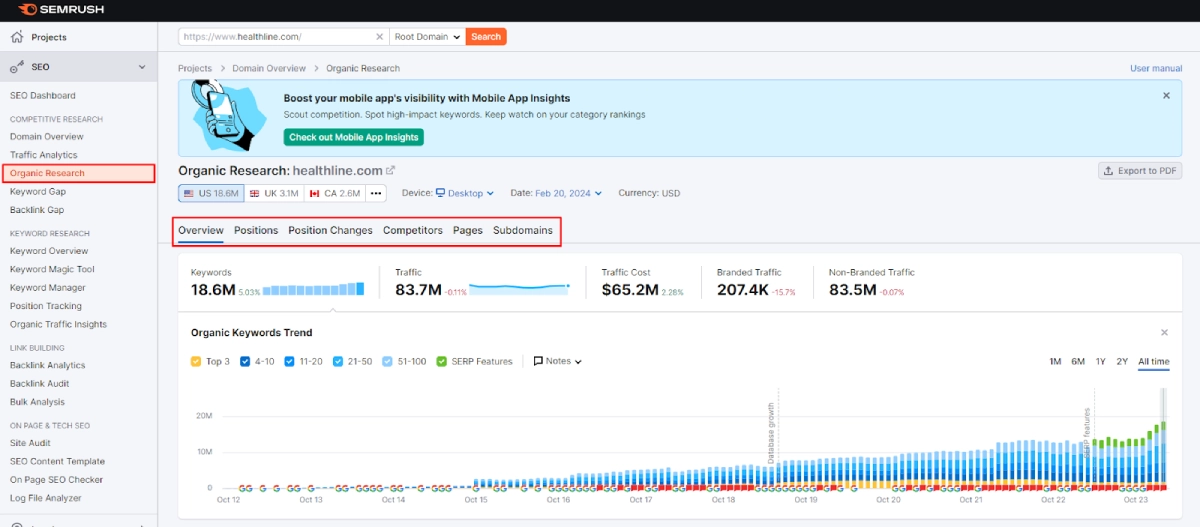Click the Traffic Cost $65.2M metric
This screenshot has width=1200, height=527.
[x=630, y=290]
